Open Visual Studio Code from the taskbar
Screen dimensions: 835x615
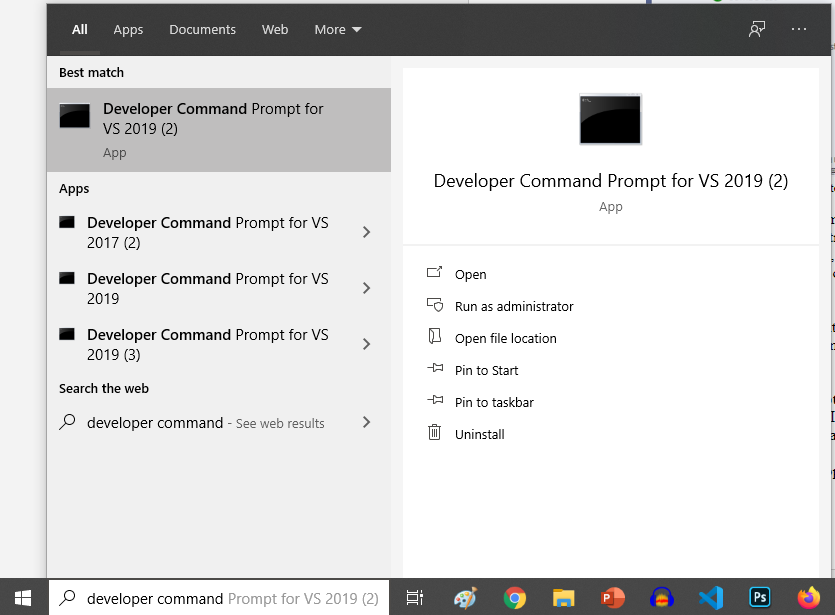click(x=711, y=598)
